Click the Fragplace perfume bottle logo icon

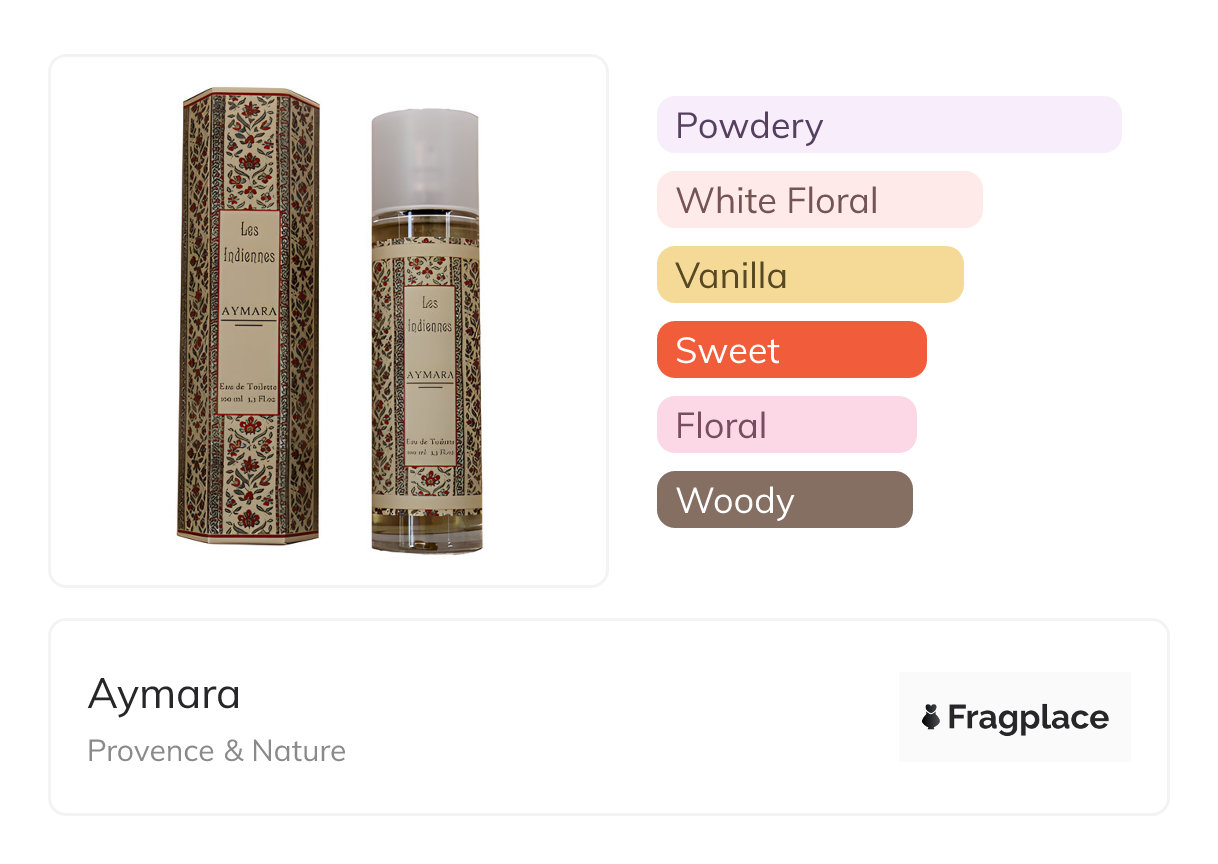931,717
